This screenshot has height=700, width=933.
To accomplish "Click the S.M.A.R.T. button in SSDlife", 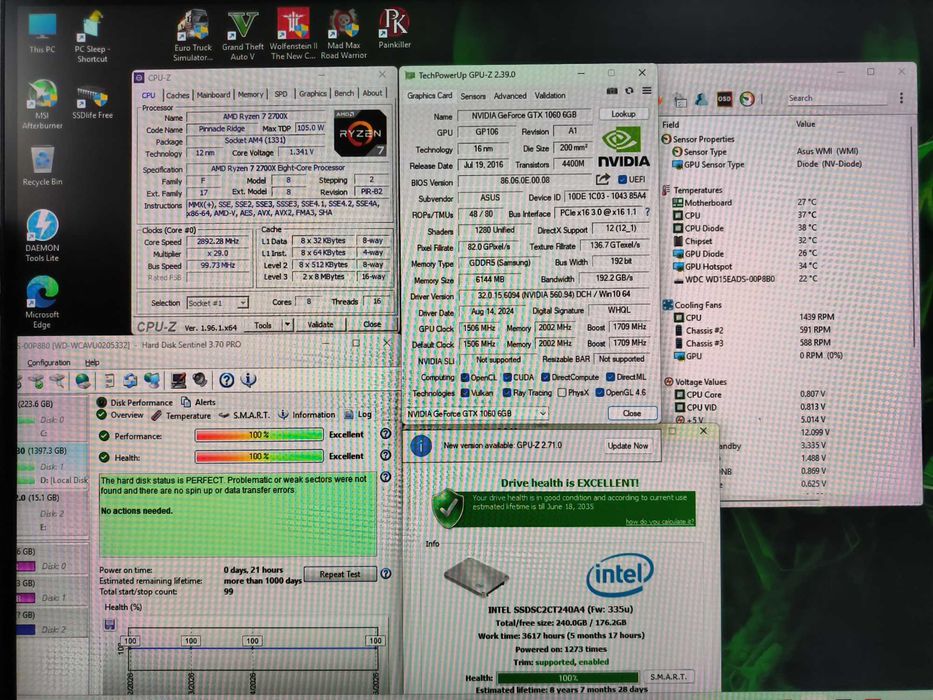I will (668, 677).
